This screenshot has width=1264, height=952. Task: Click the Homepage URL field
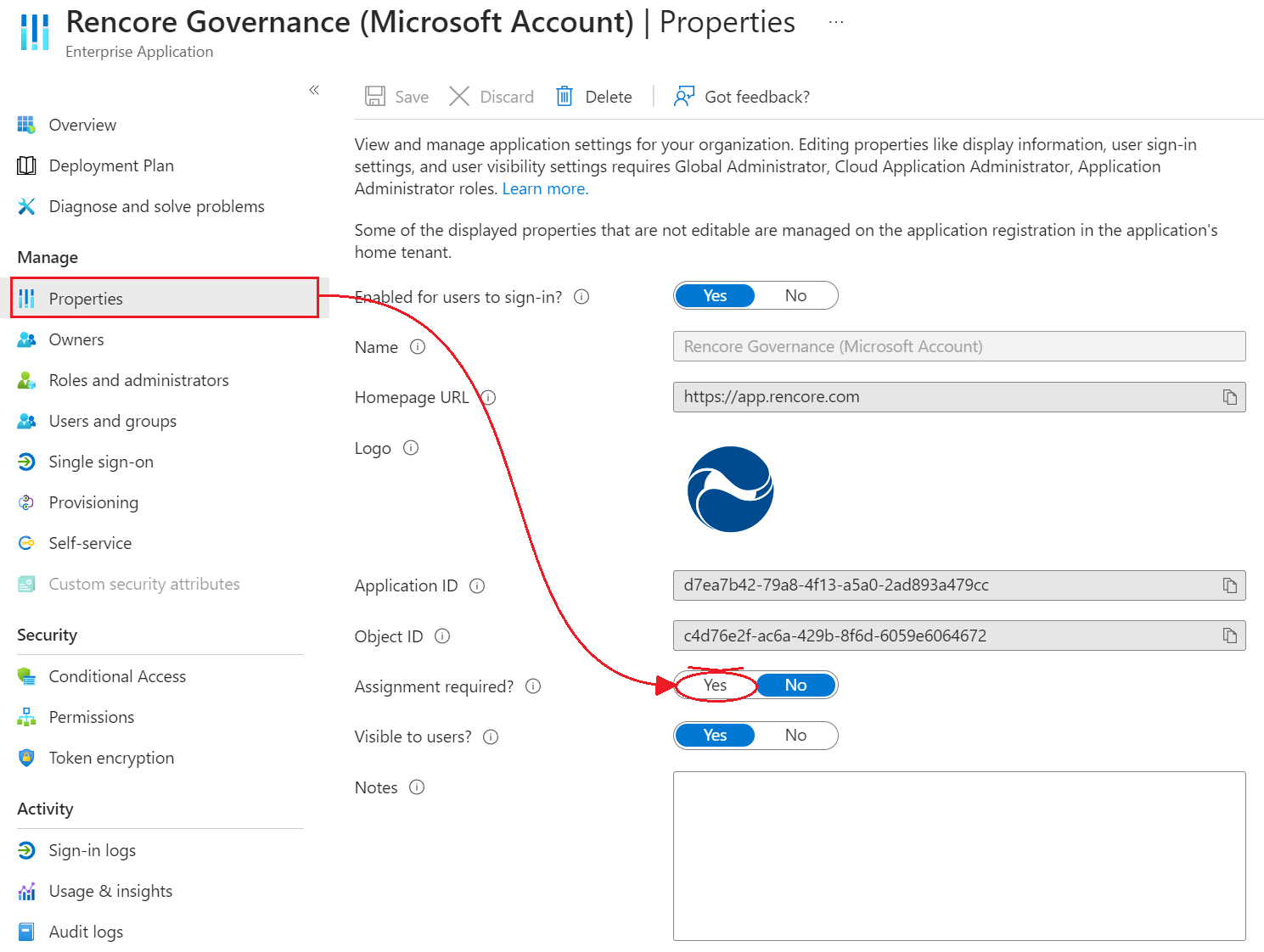pos(959,397)
